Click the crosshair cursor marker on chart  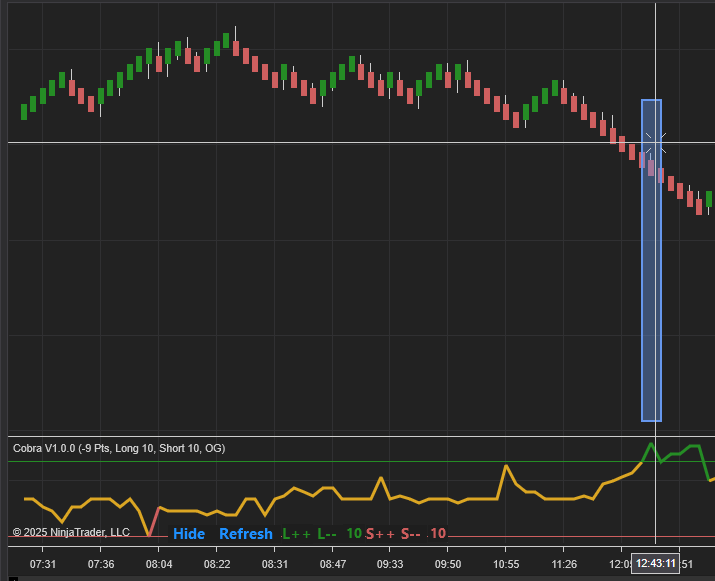pos(655,143)
